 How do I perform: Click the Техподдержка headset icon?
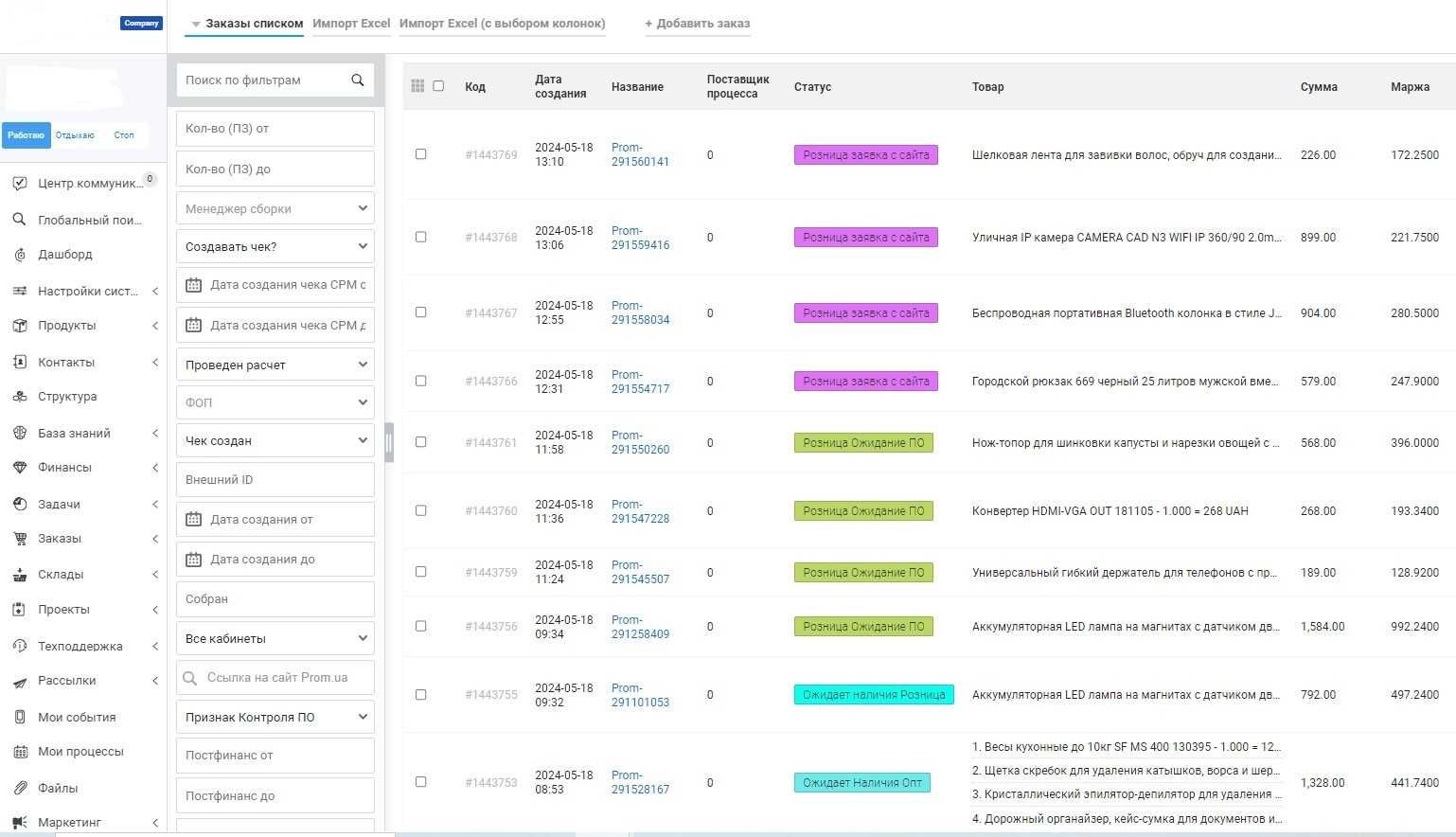click(x=19, y=646)
